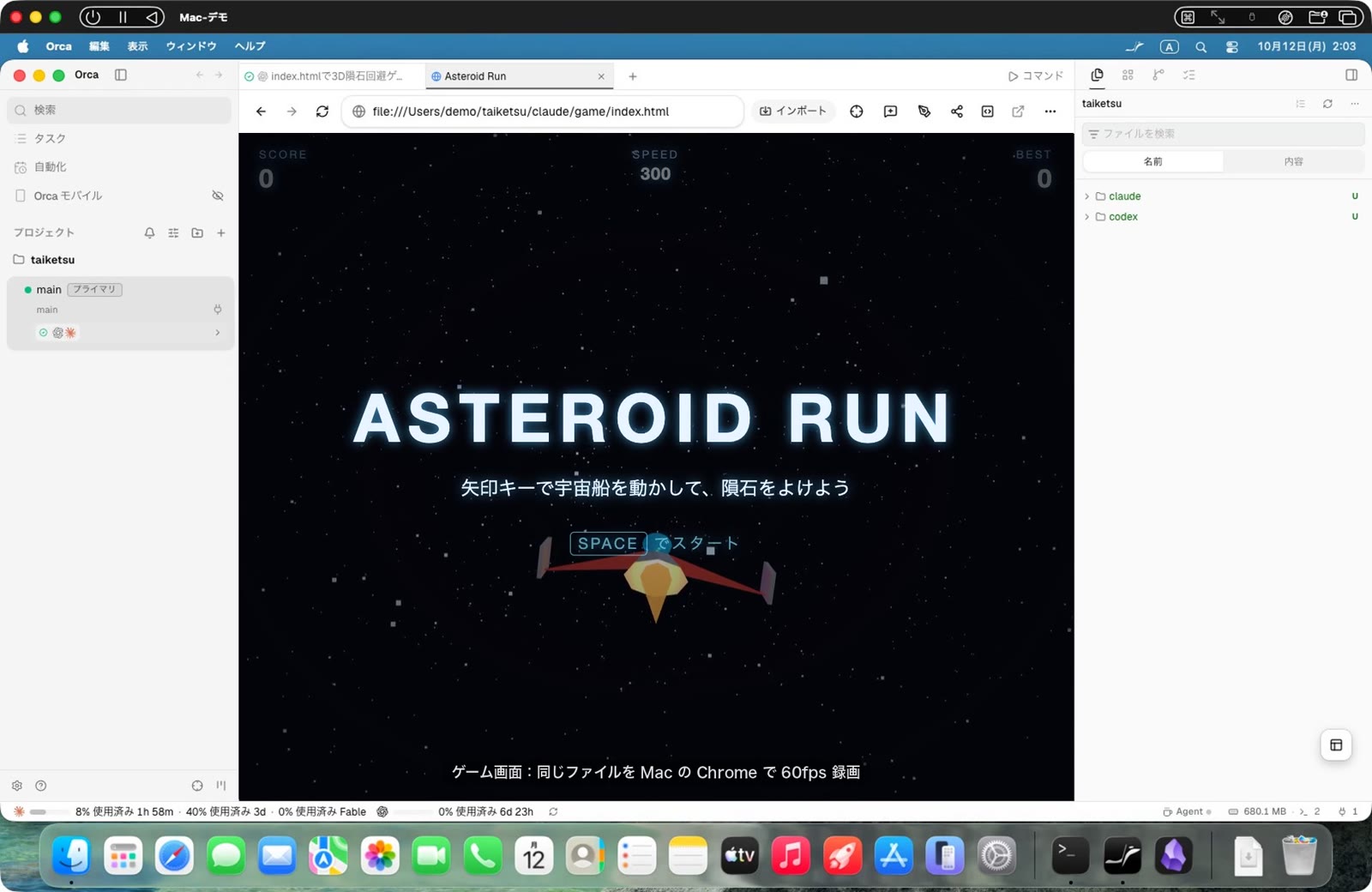Open the help question mark icon
The width and height of the screenshot is (1372, 892).
click(x=40, y=786)
